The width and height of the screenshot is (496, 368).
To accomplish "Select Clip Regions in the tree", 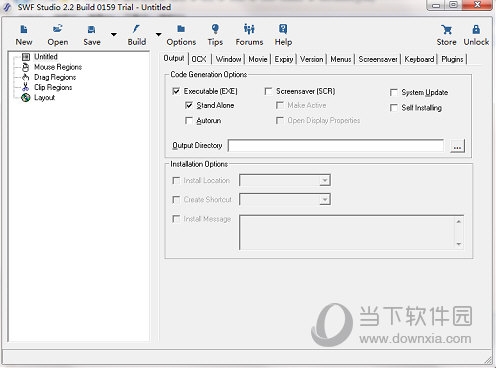I will tap(53, 87).
